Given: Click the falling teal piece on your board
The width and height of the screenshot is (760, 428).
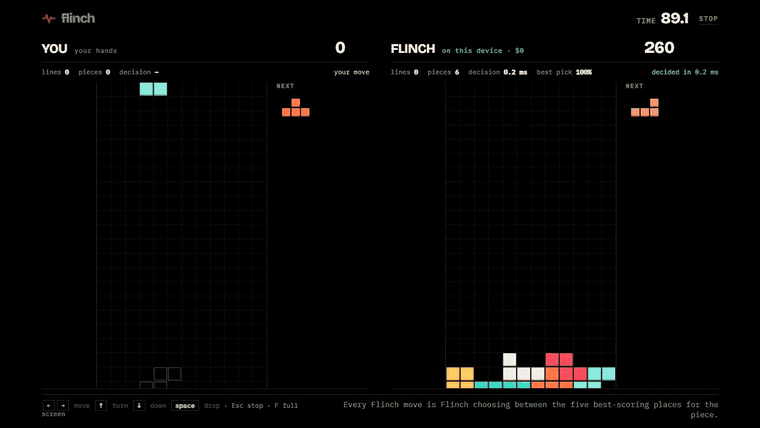Looking at the screenshot, I should point(153,89).
